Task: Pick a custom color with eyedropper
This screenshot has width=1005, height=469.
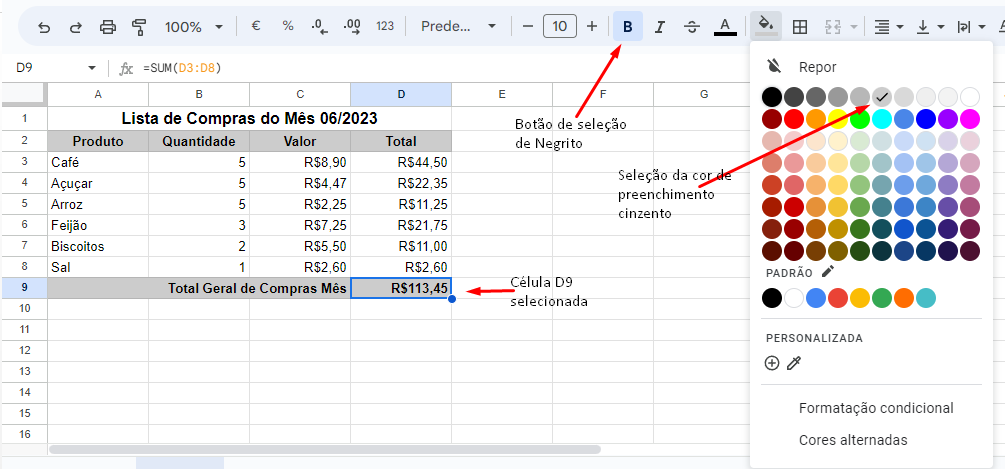Action: (794, 363)
